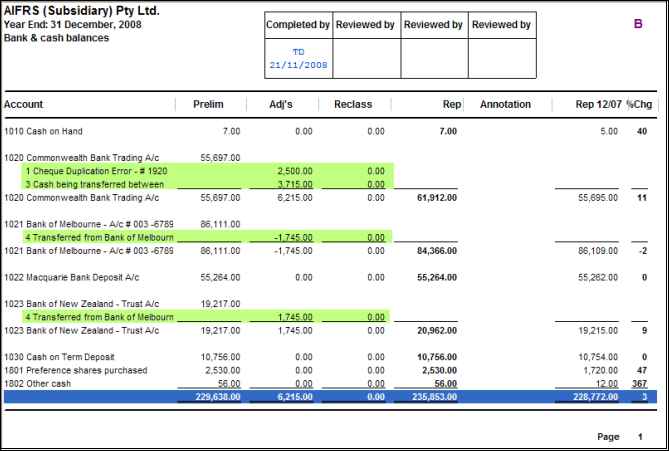
Task: Click the Completed by header cell
Action: (x=298, y=25)
